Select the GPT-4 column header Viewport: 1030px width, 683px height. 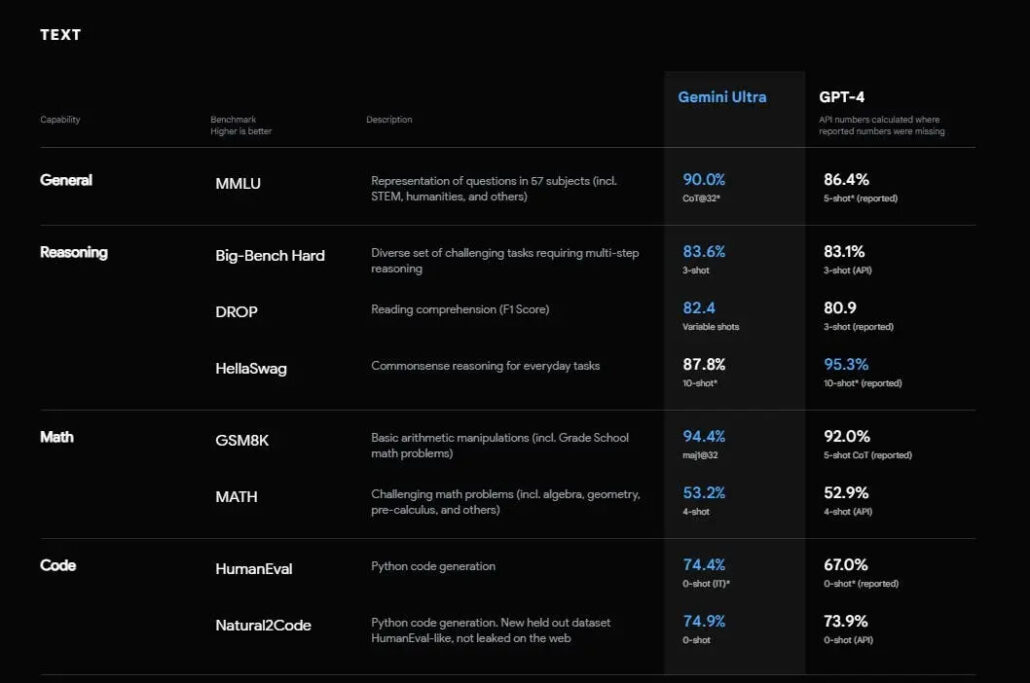tap(844, 97)
